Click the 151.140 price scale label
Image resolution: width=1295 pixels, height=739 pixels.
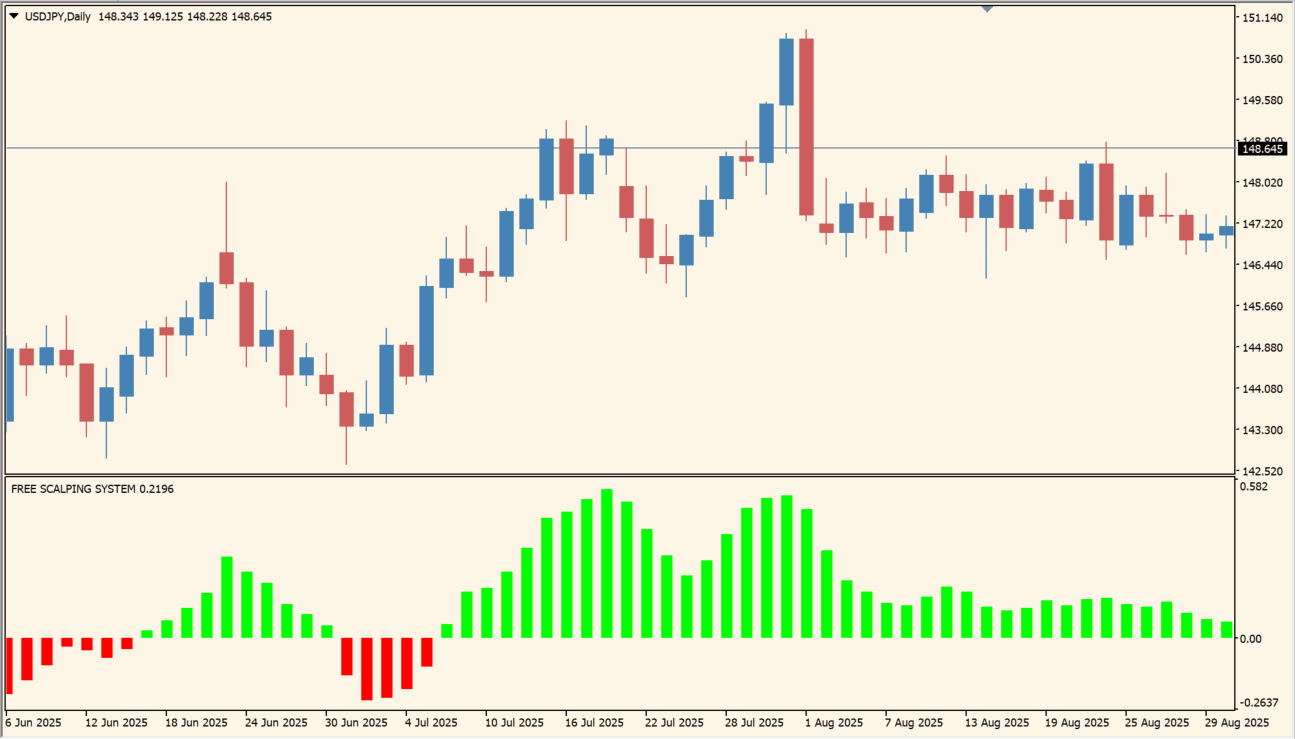[x=1262, y=18]
